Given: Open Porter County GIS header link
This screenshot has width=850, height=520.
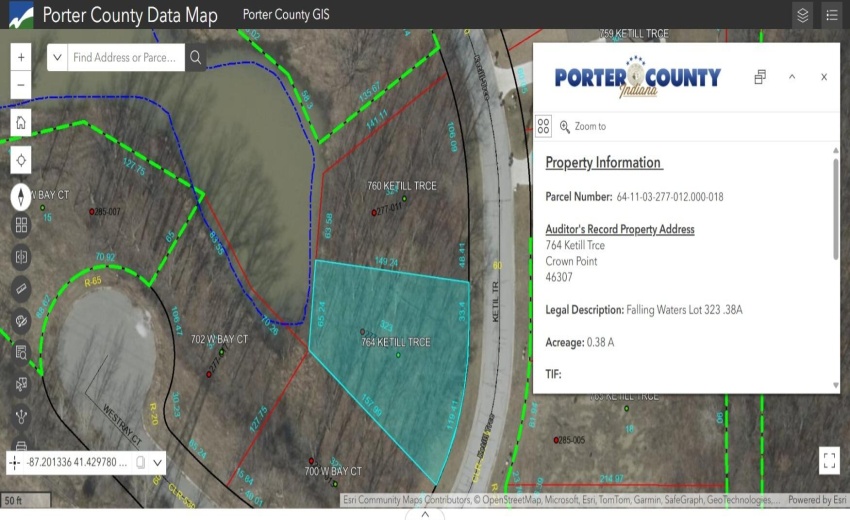Looking at the screenshot, I should pyautogui.click(x=286, y=15).
